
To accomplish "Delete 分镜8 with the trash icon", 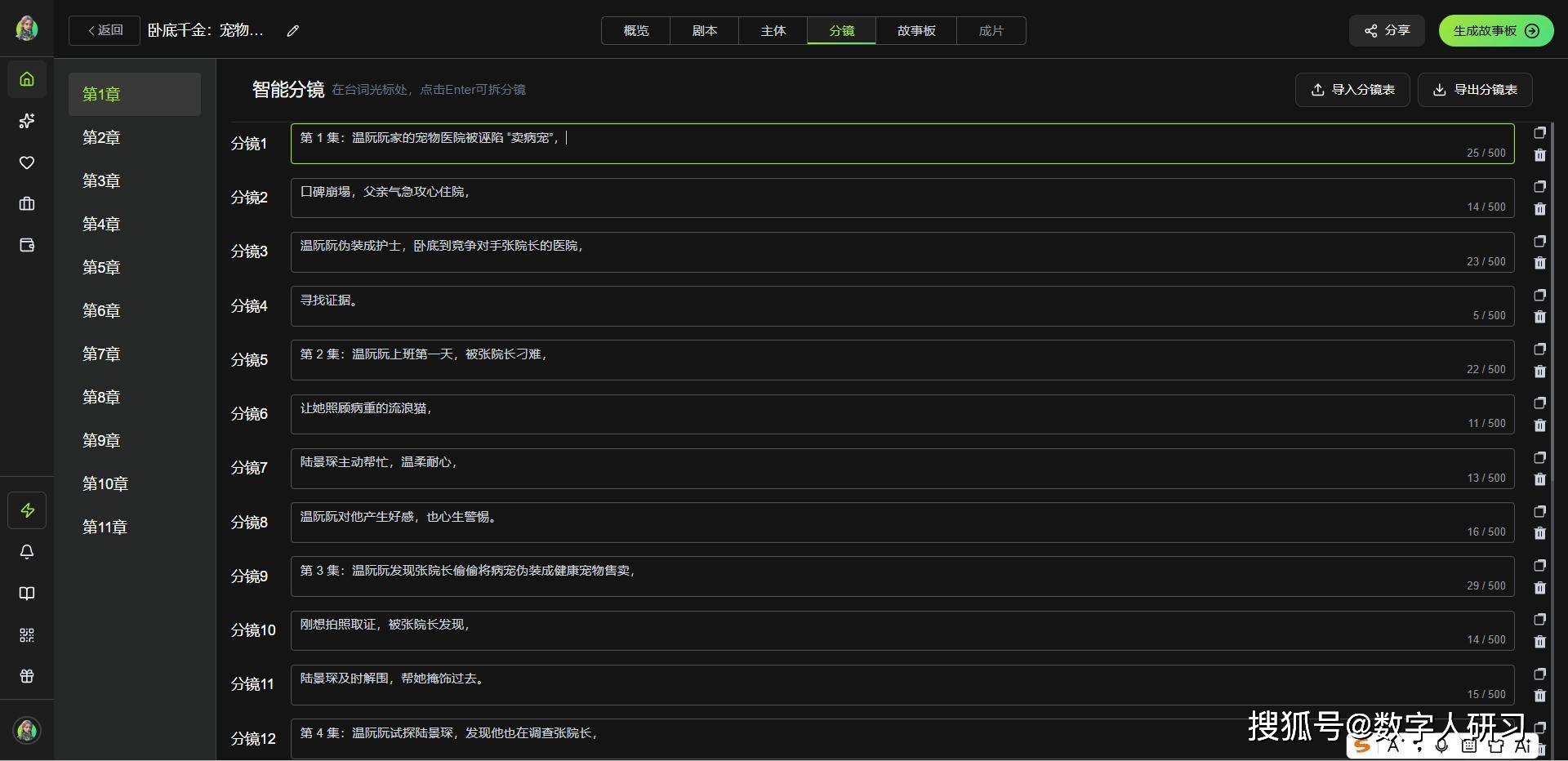I will tap(1539, 533).
